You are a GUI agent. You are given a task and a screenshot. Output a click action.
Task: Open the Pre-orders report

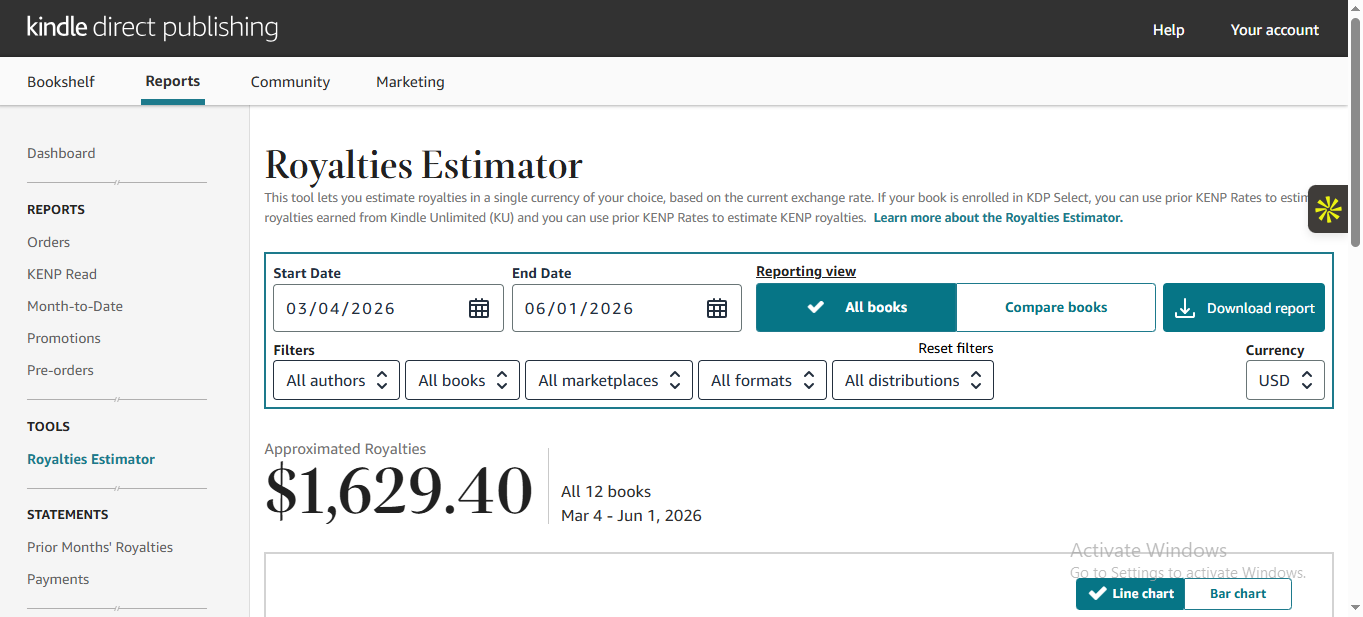pos(60,370)
